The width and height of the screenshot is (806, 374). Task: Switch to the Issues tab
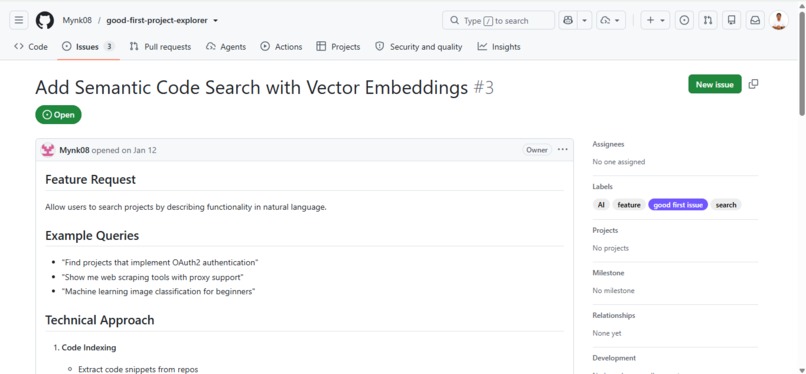[88, 47]
